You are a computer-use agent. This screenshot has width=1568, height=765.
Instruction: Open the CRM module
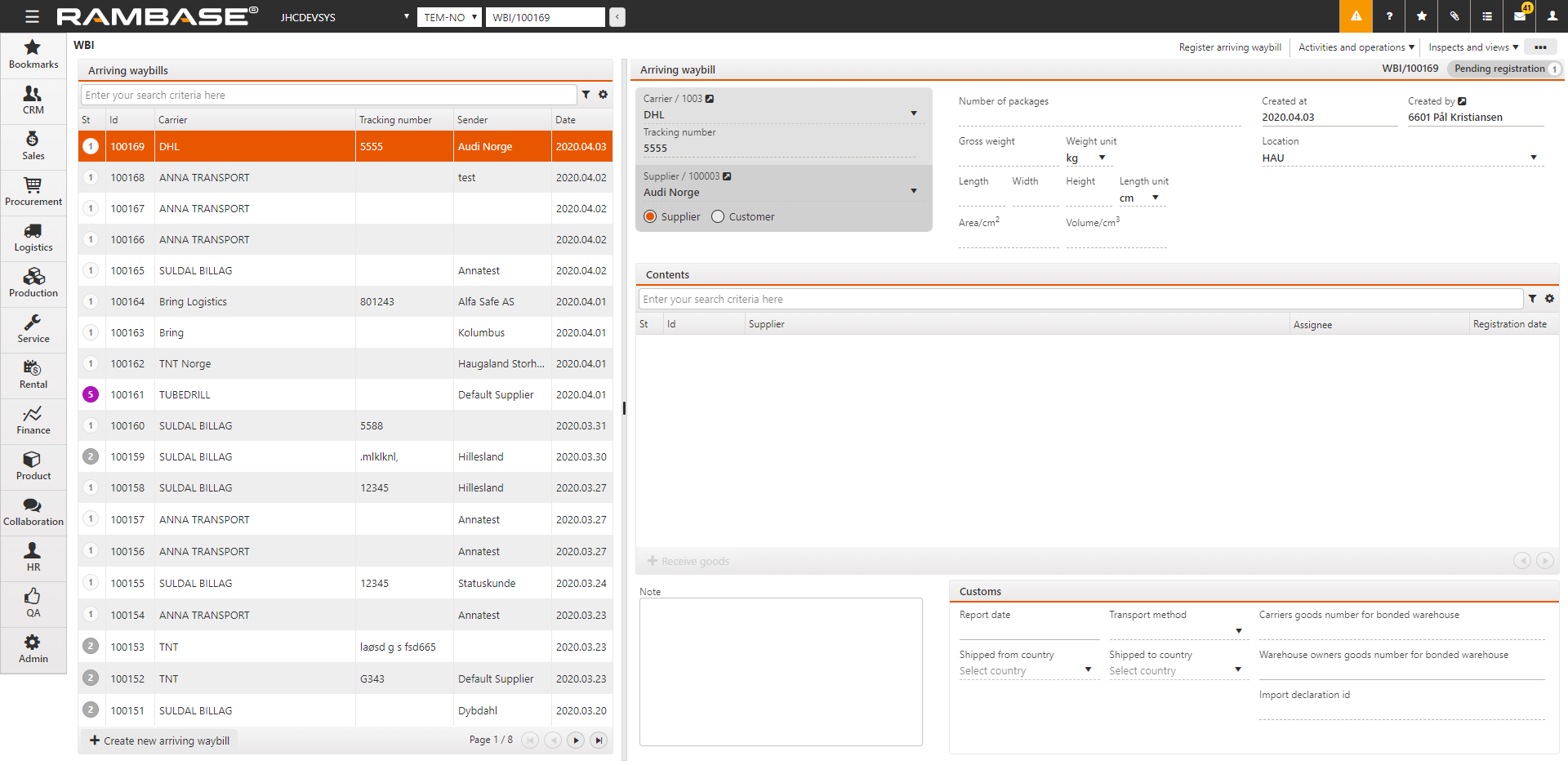[x=33, y=100]
